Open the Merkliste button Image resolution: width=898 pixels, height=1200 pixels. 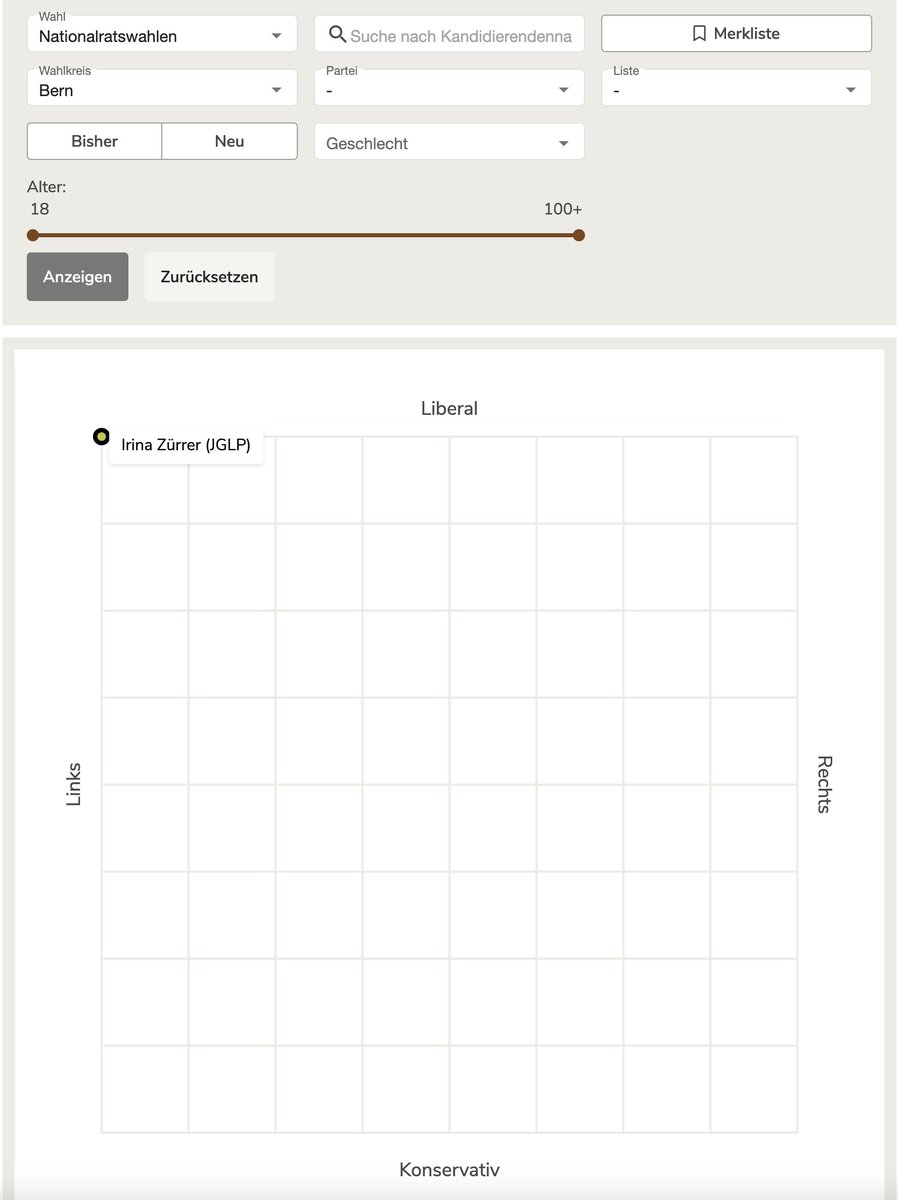736,33
